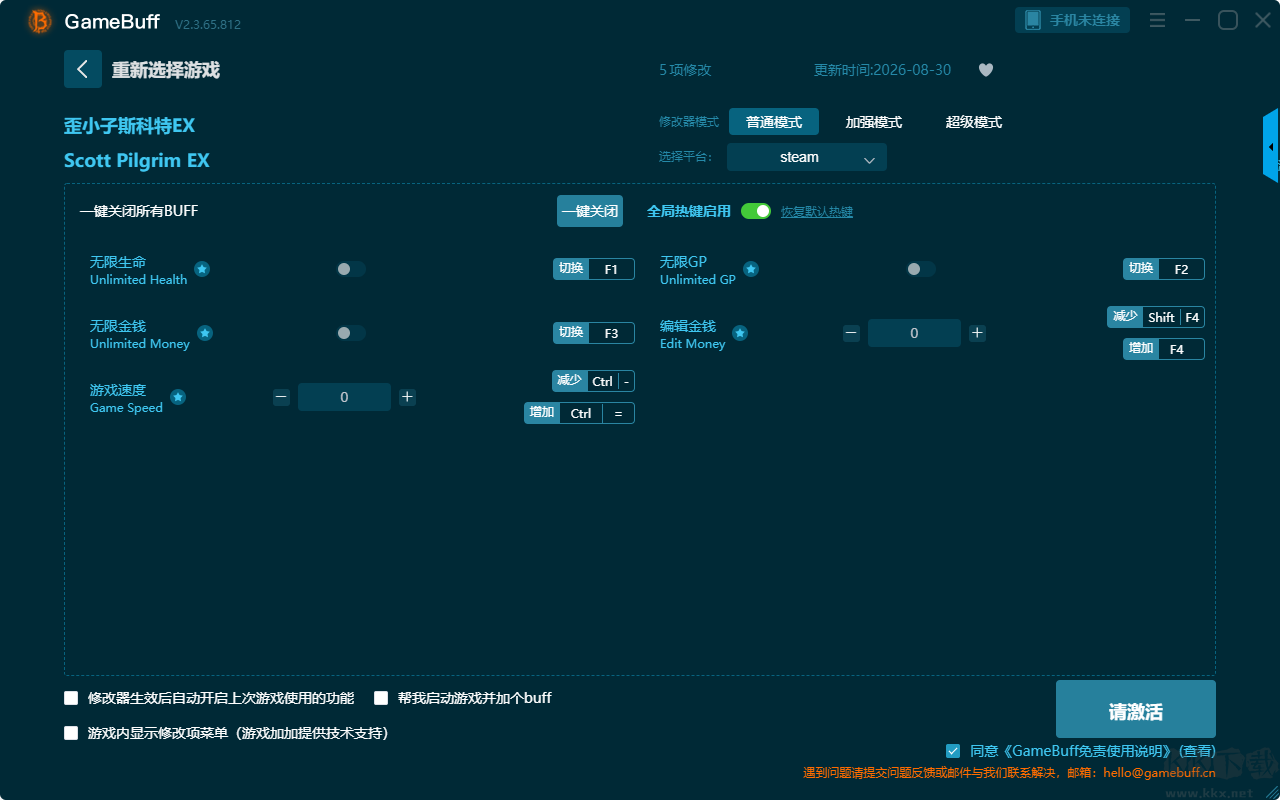Screen dimensions: 1280x800
Task: Click the star icon next to Unlimited GP
Action: click(x=751, y=269)
